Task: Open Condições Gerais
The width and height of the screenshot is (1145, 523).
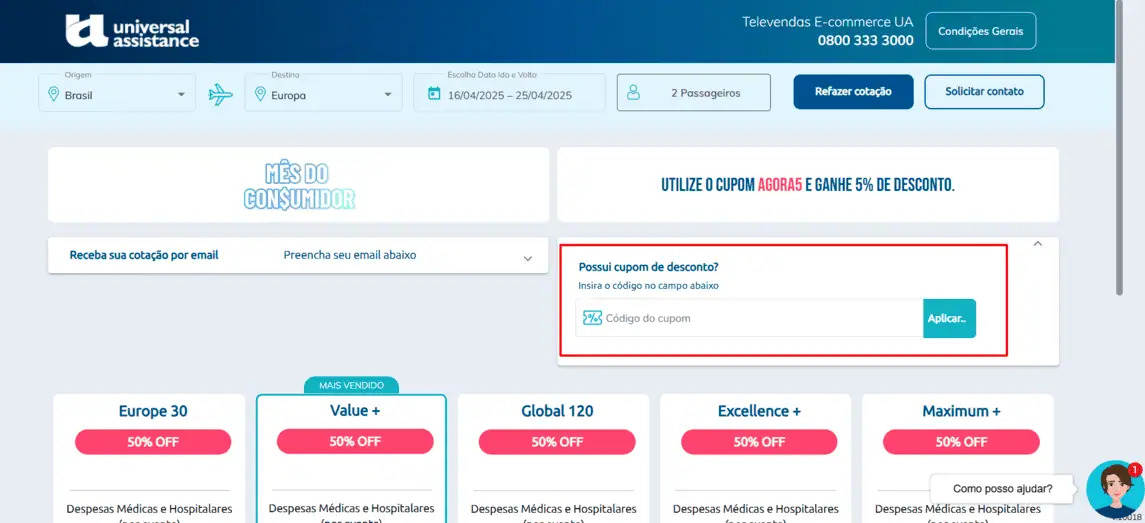Action: pyautogui.click(x=981, y=31)
